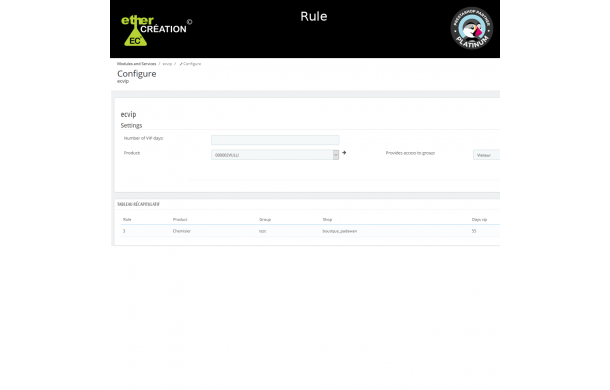Click the arrow icon beside the Product select
This screenshot has width=610, height=390.
coord(344,153)
